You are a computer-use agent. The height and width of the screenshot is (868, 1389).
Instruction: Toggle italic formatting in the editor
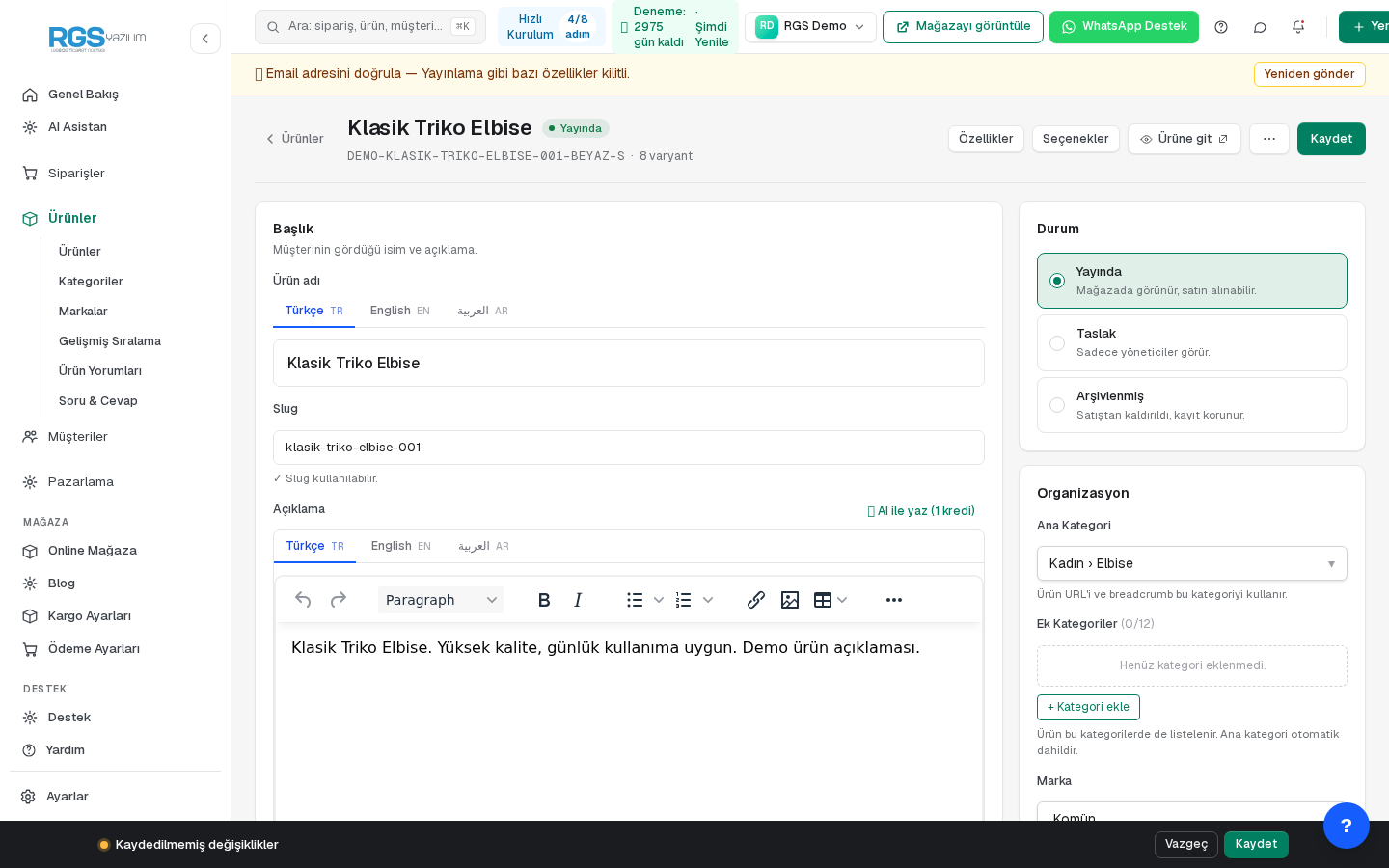578,600
